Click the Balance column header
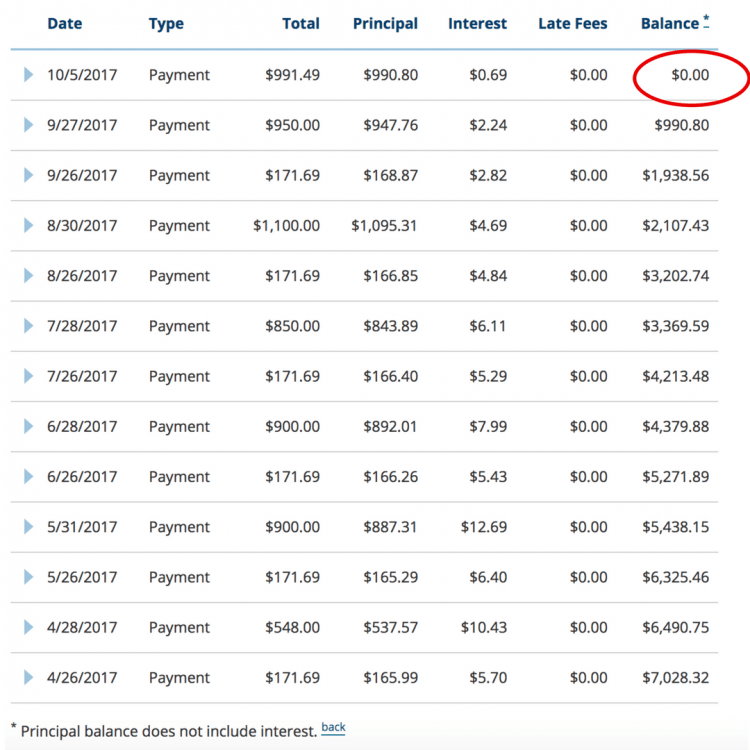This screenshot has height=750, width=750. (x=669, y=23)
